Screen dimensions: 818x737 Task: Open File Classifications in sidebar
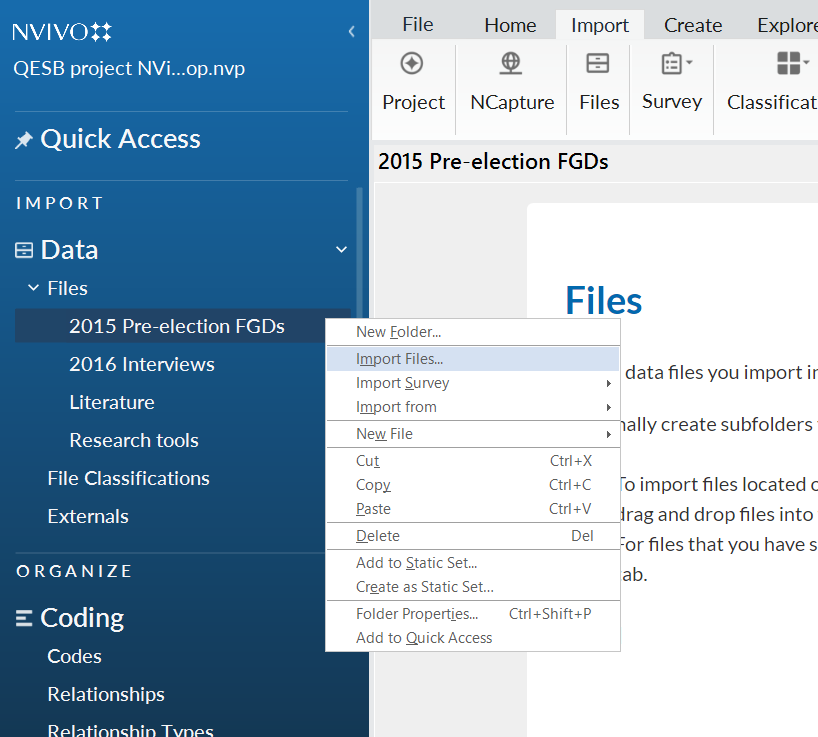(128, 478)
